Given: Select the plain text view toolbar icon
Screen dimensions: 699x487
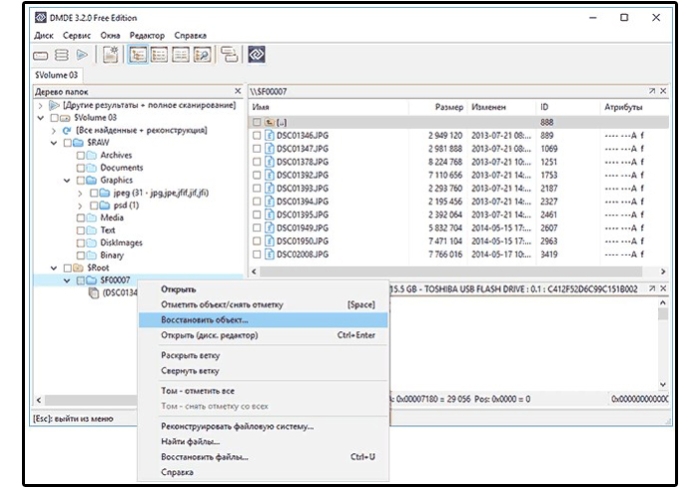Looking at the screenshot, I should coord(181,55).
